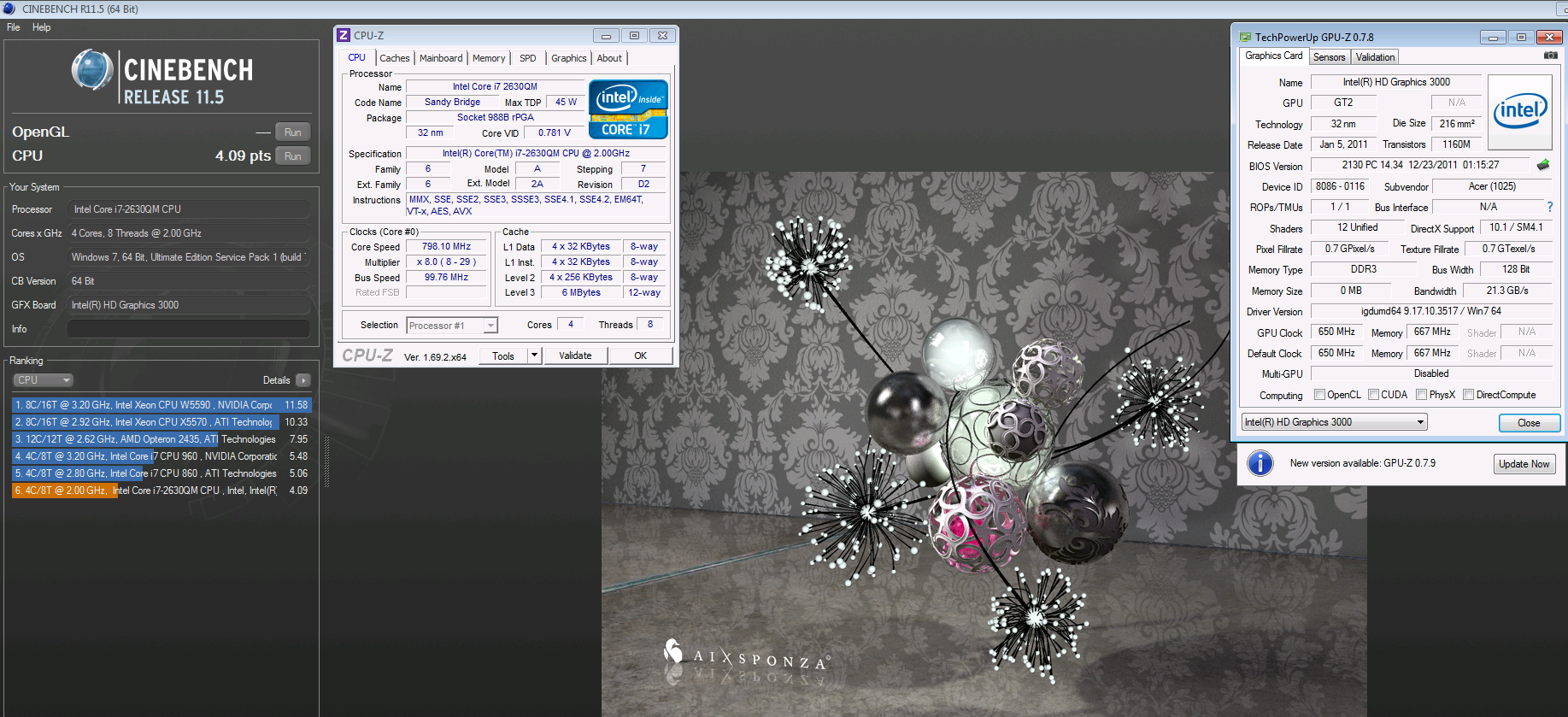Click the Intel Core i7 logo in CPU-Z
Viewport: 1568px width, 717px height.
point(628,109)
